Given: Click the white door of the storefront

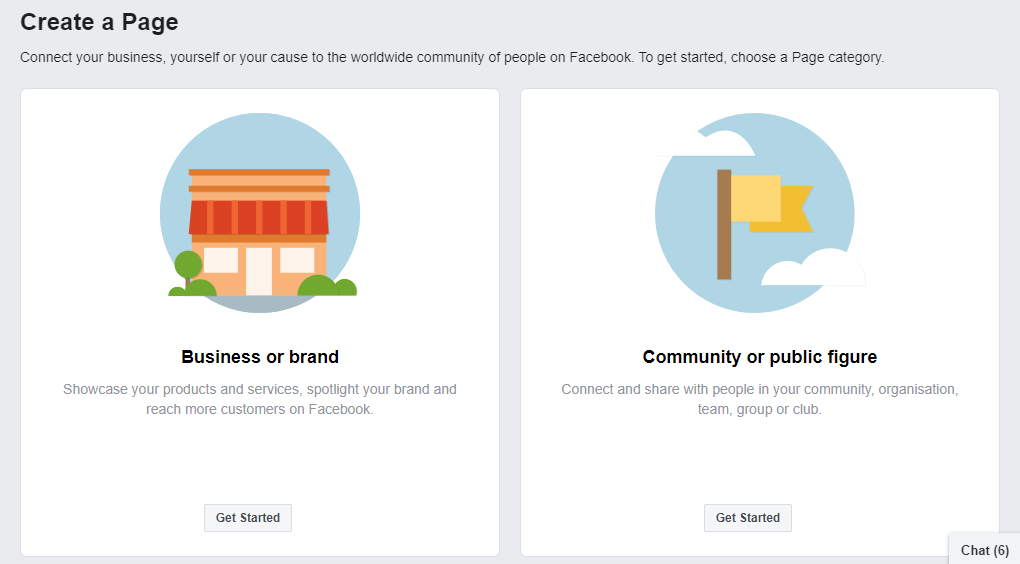Looking at the screenshot, I should pos(259,271).
